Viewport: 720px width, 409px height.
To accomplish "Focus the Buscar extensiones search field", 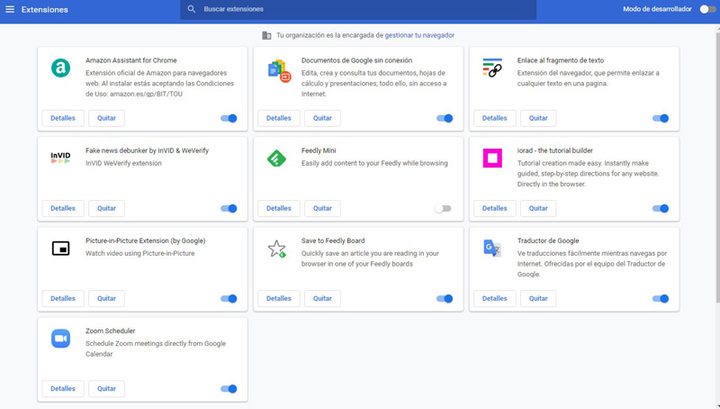I will tap(358, 9).
